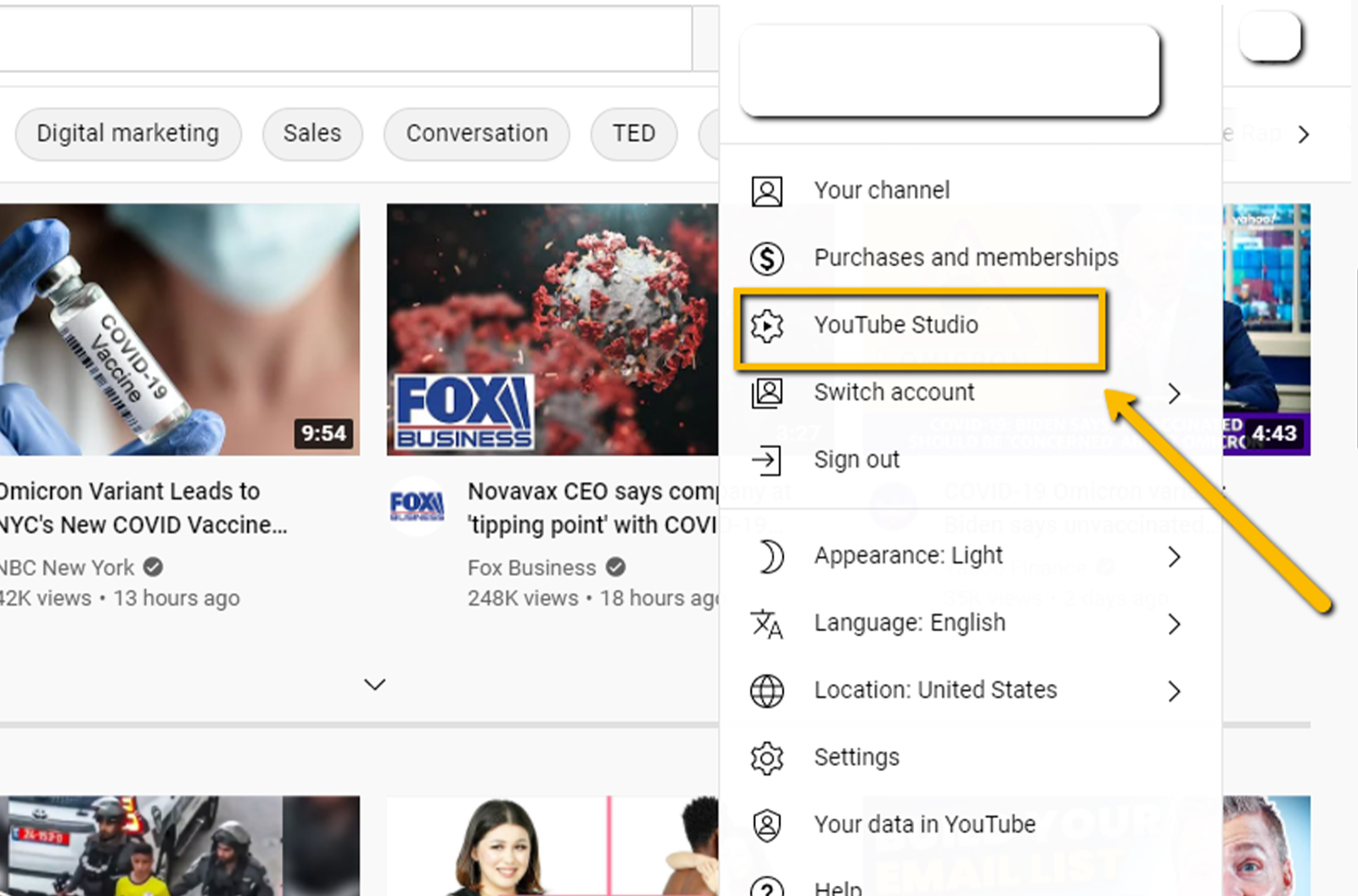Filter by Digital marketing chip

(128, 133)
